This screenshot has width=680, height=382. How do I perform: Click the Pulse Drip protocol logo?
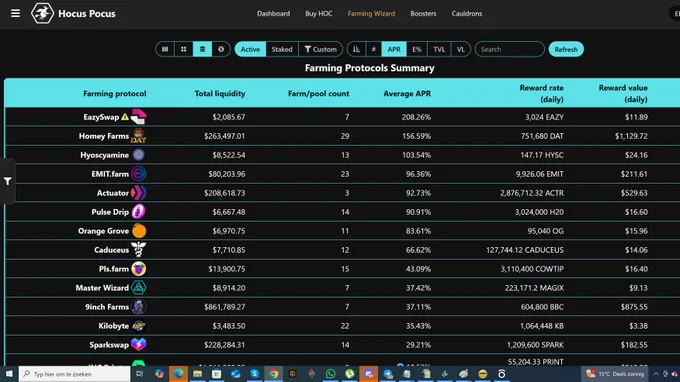point(138,212)
